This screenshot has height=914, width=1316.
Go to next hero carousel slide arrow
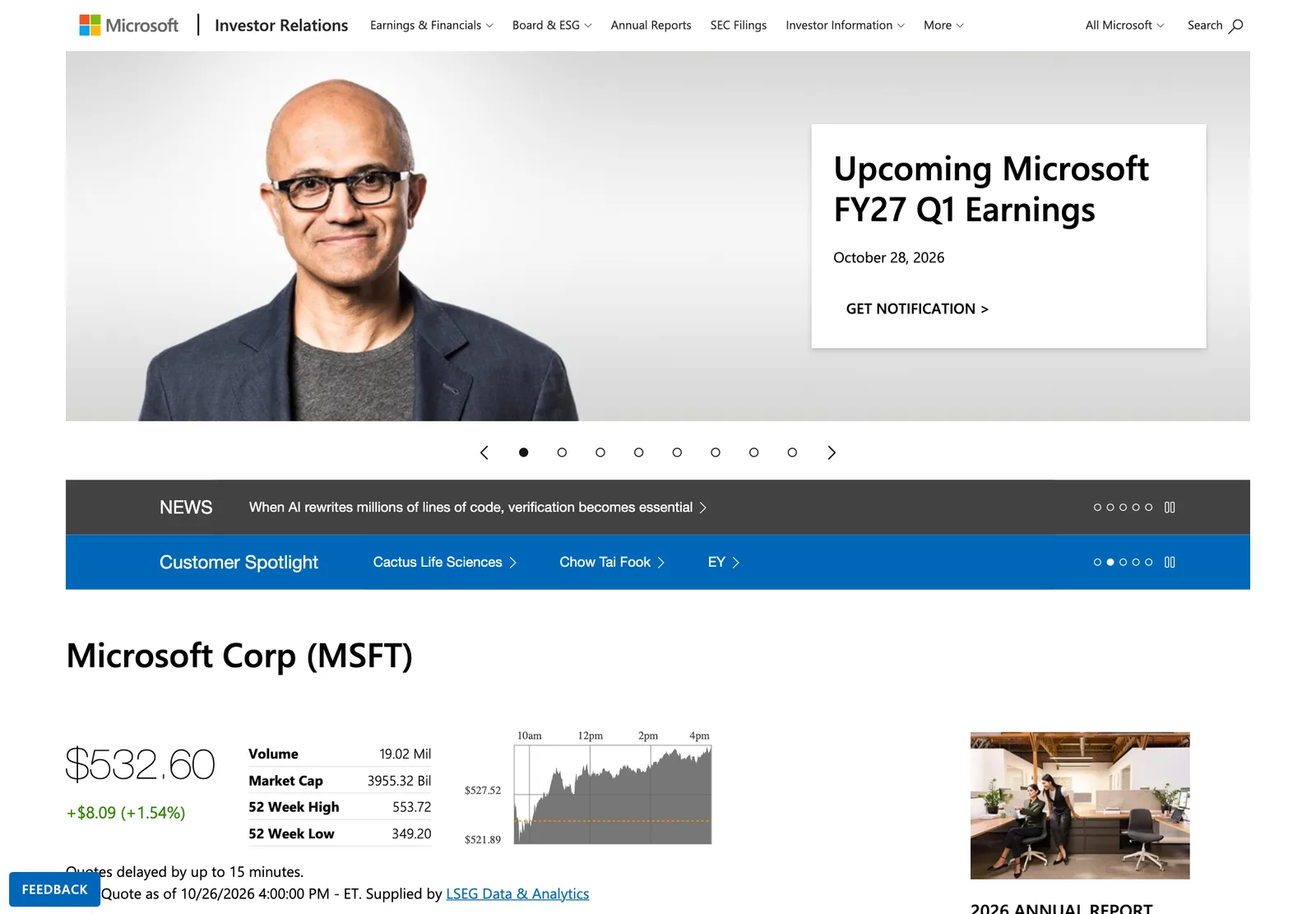[x=832, y=452]
